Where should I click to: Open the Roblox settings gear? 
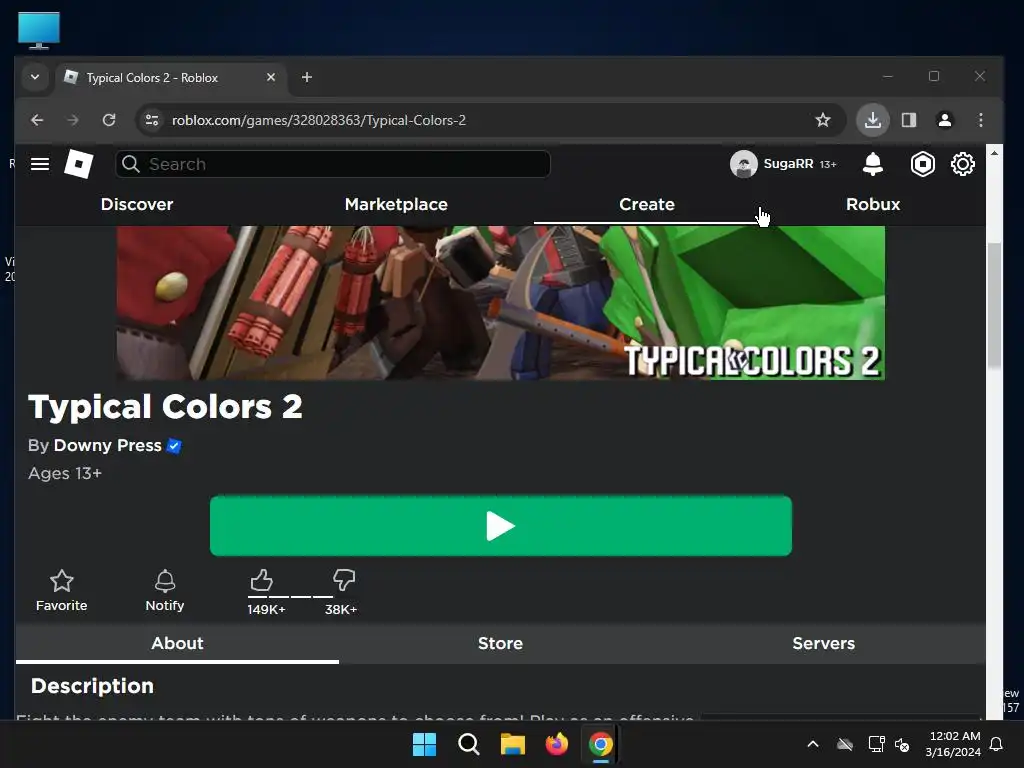tap(962, 164)
